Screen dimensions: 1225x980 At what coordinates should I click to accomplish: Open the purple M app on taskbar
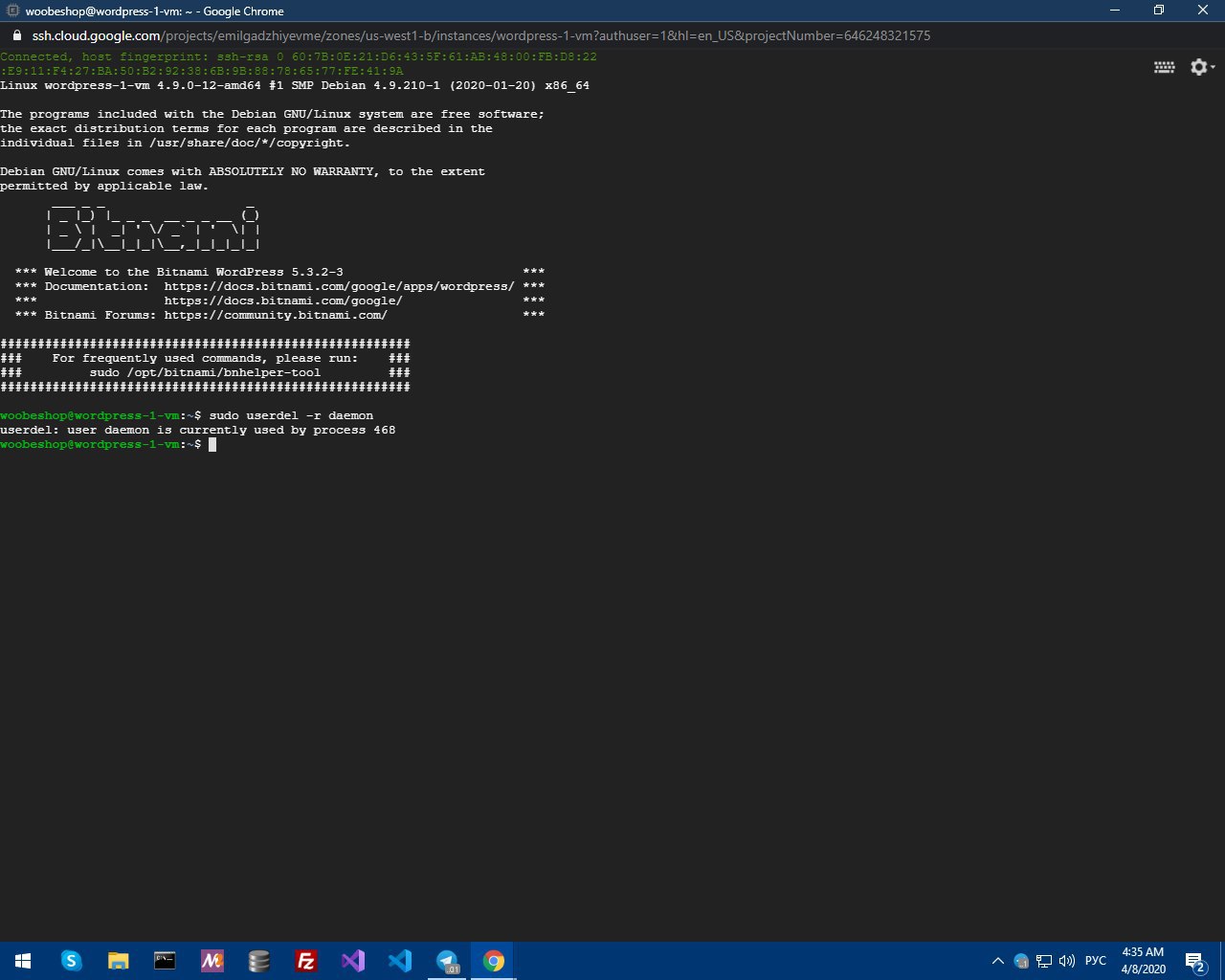212,961
